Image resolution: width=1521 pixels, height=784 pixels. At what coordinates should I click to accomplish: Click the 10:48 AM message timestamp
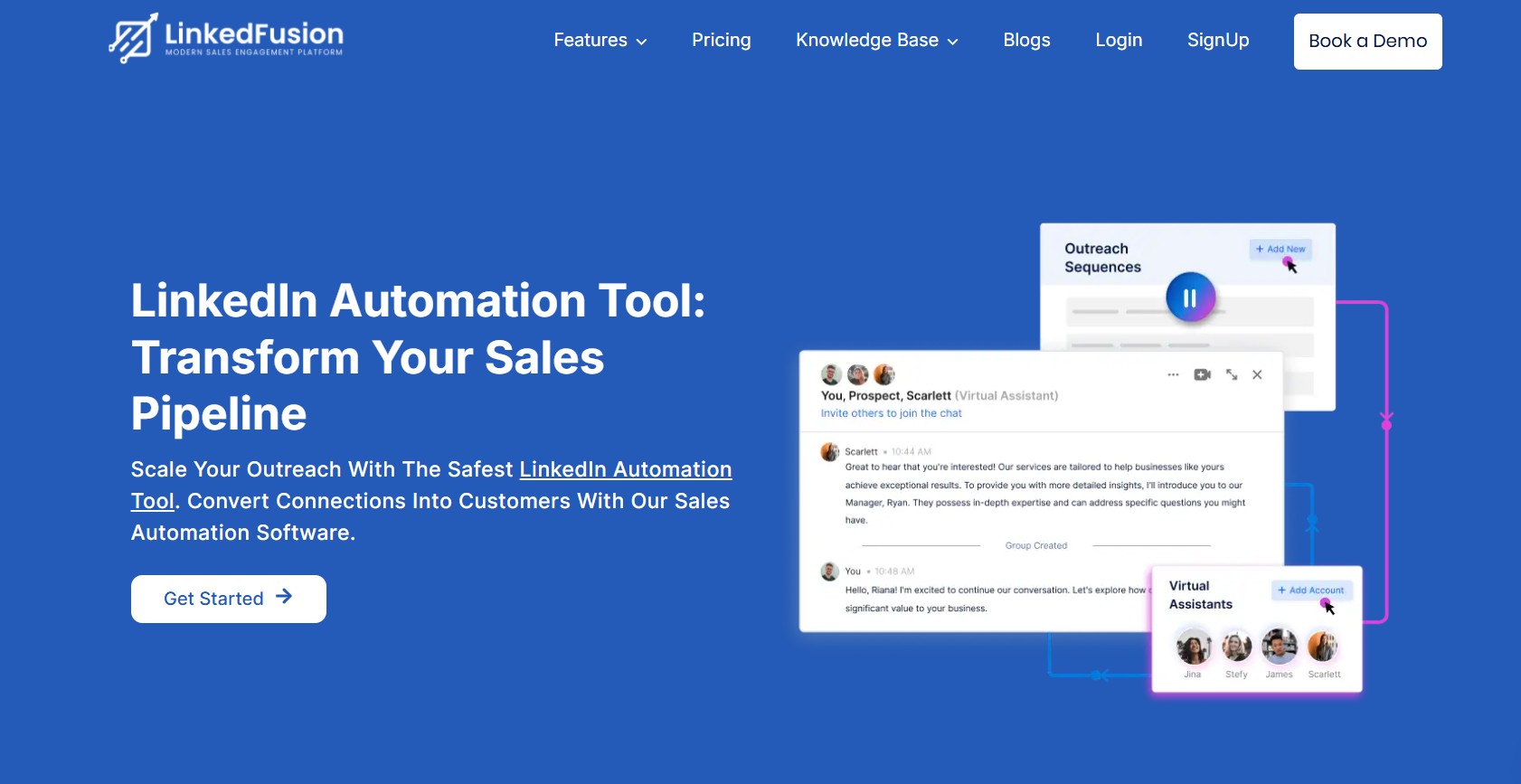[894, 571]
